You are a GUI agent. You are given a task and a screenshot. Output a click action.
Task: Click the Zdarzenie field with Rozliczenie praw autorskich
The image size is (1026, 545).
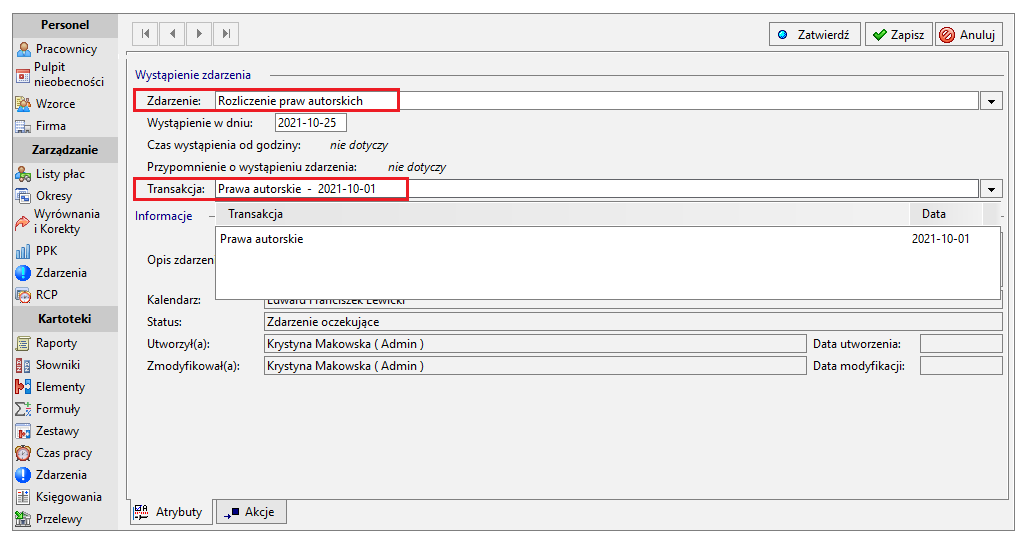point(597,101)
